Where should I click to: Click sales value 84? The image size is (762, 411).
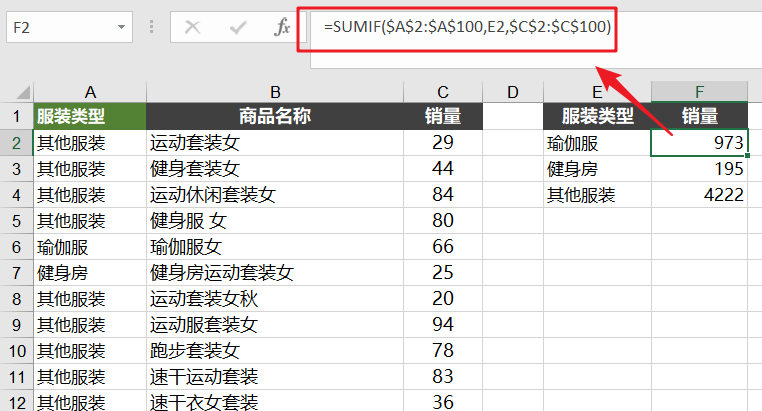click(x=443, y=195)
